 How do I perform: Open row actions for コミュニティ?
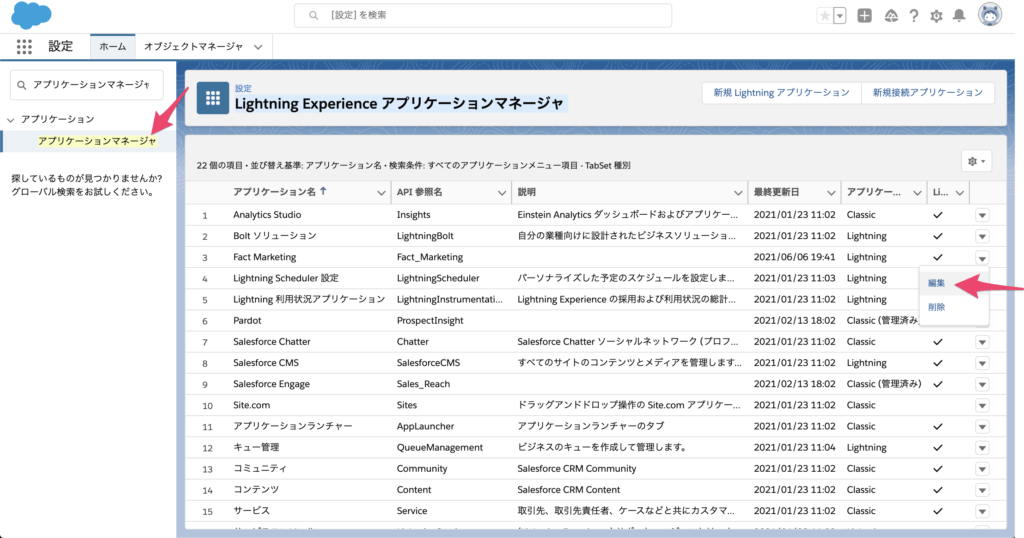[982, 469]
